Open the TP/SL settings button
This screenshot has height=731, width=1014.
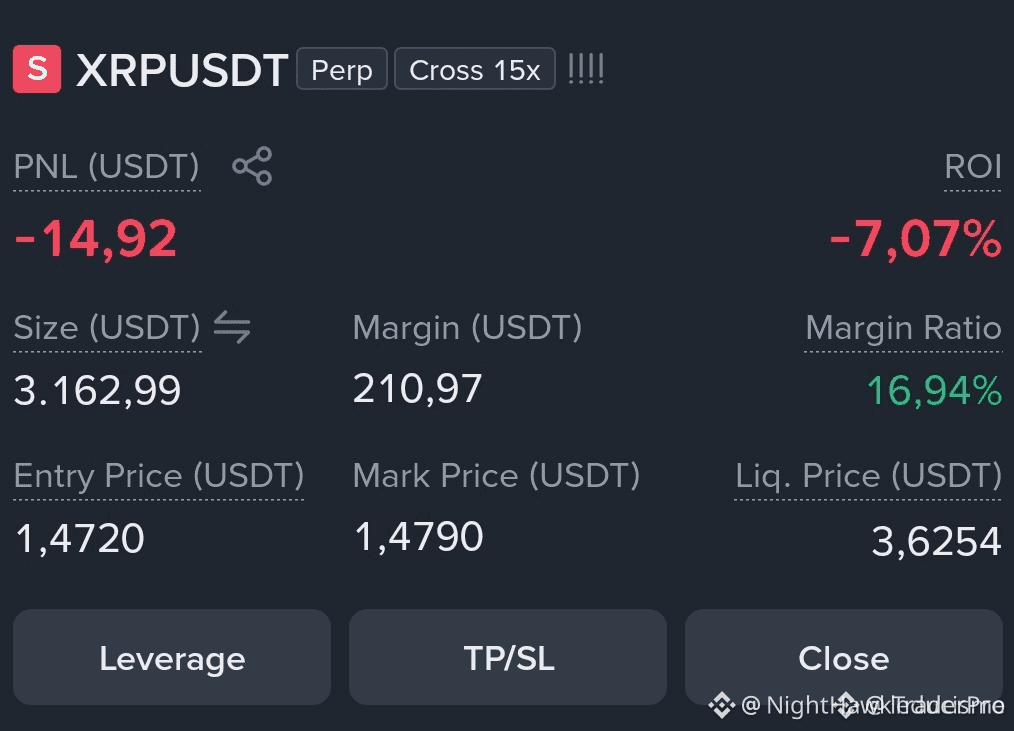[508, 657]
